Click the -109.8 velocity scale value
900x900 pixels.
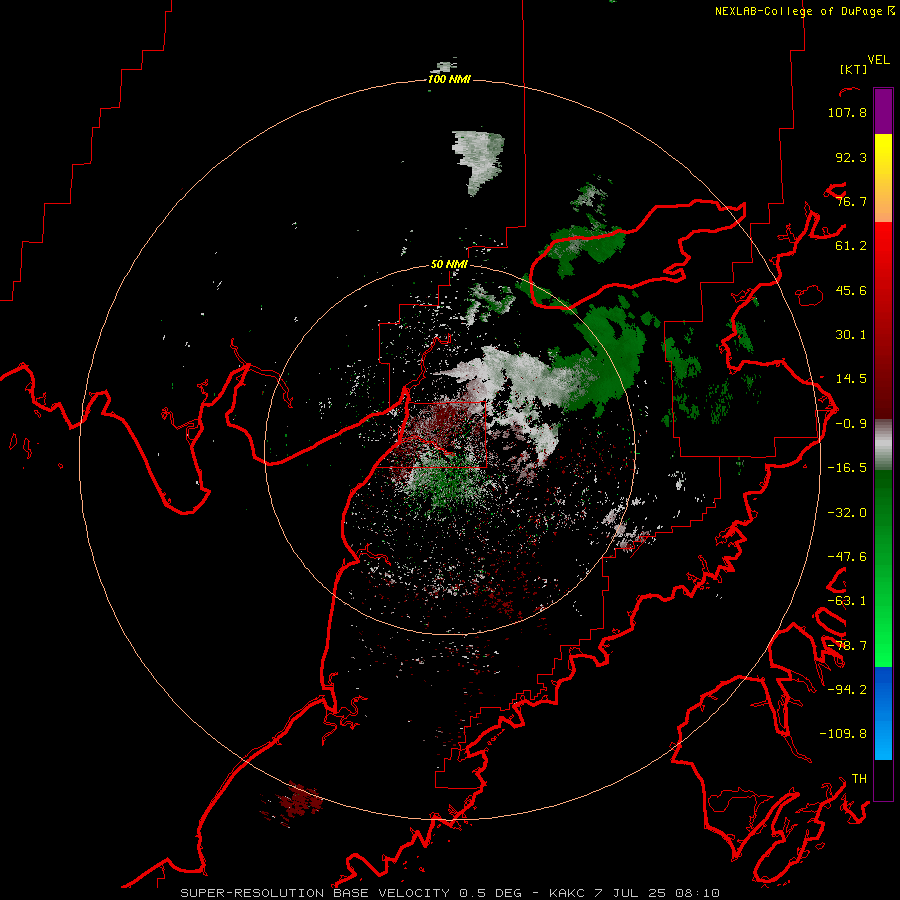[843, 734]
